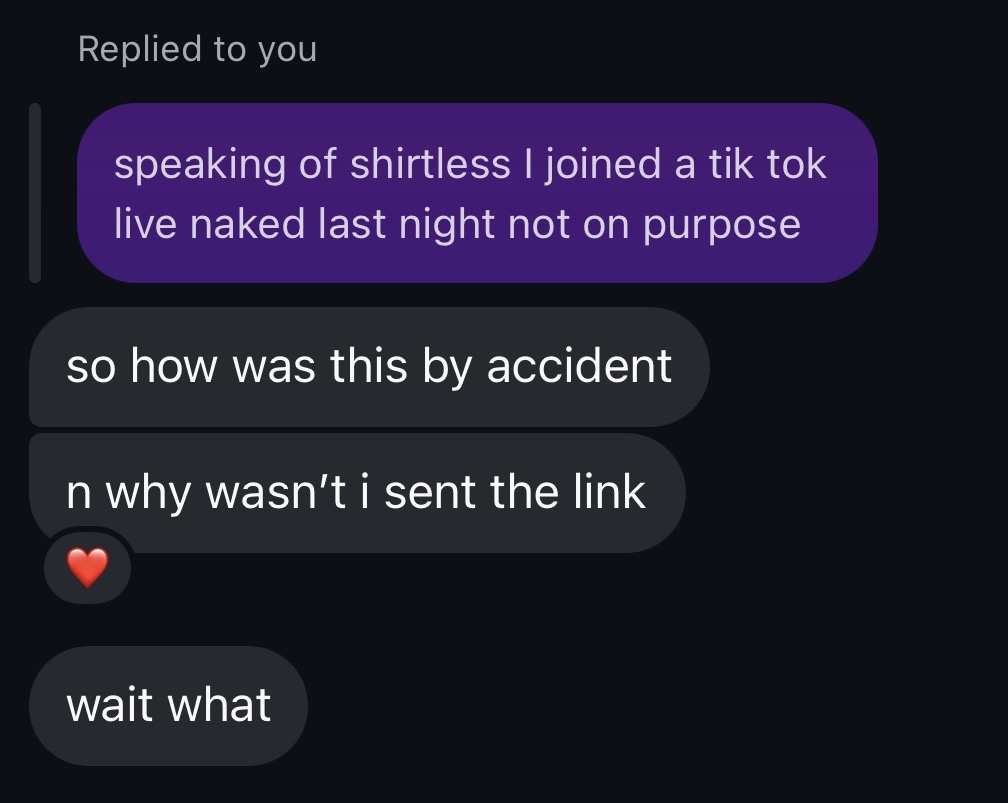
Task: Click the word "naked" in the quoted reply
Action: coord(249,223)
